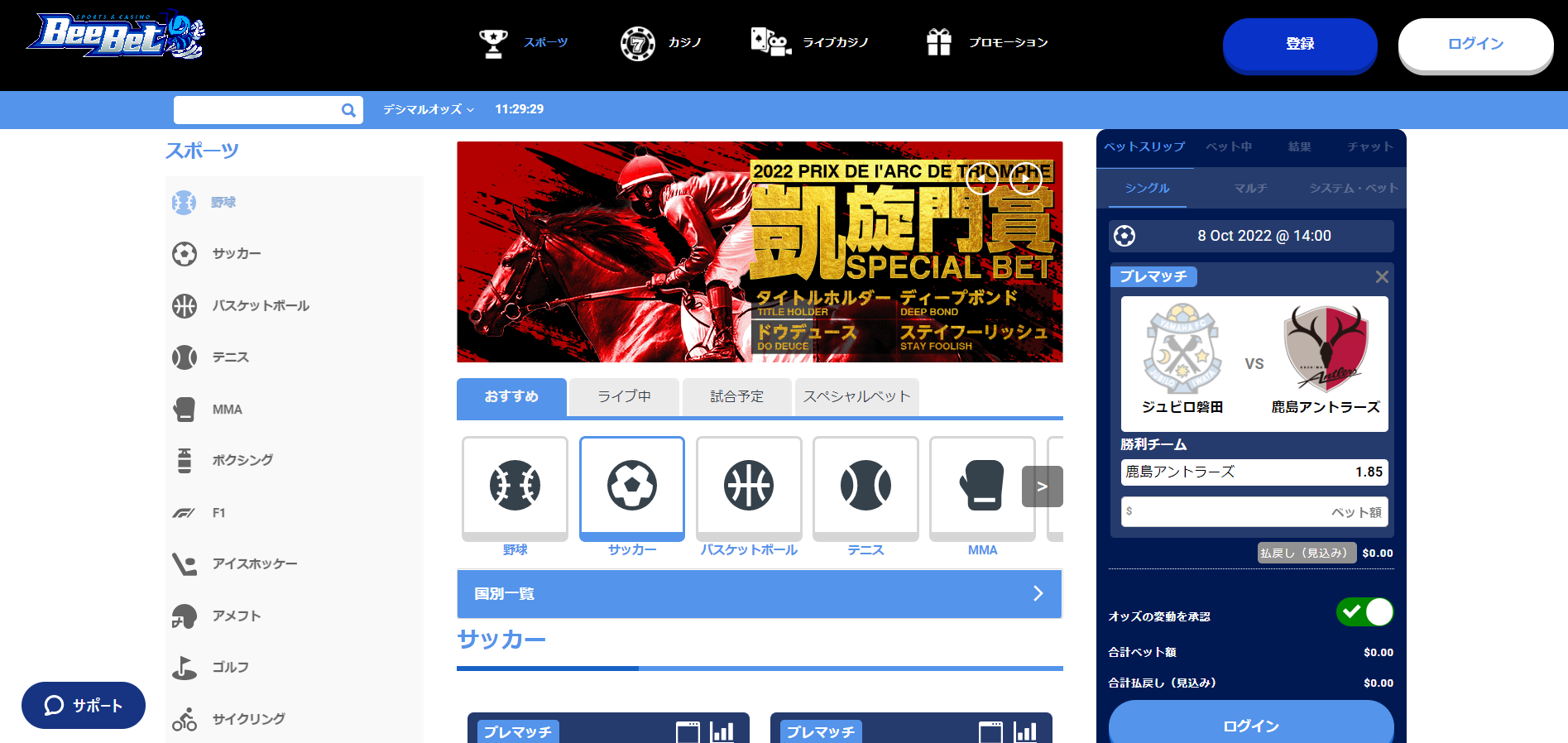Expand the 国別一覧 country list
This screenshot has height=743, width=1568.
[760, 593]
